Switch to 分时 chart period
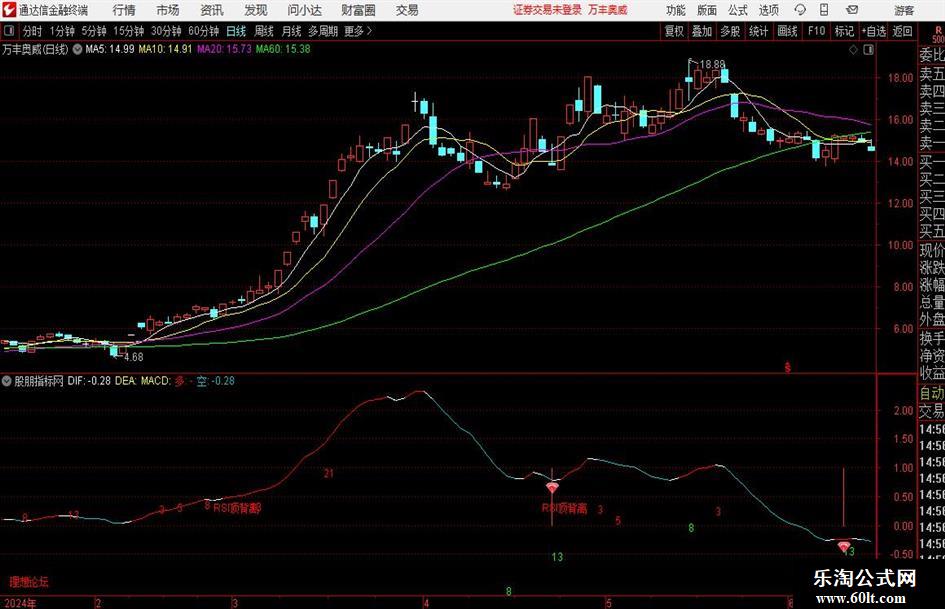Viewport: 945px width, 609px height. click(x=33, y=31)
